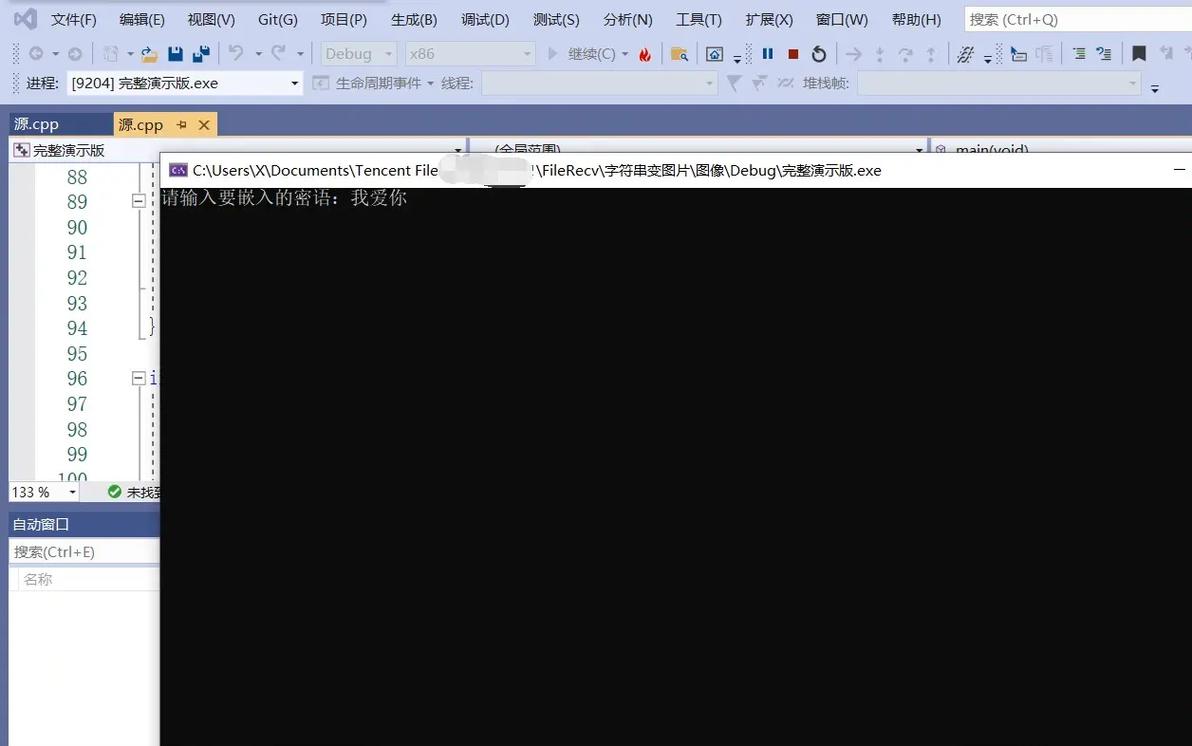Stop debugging with the red square

793,54
